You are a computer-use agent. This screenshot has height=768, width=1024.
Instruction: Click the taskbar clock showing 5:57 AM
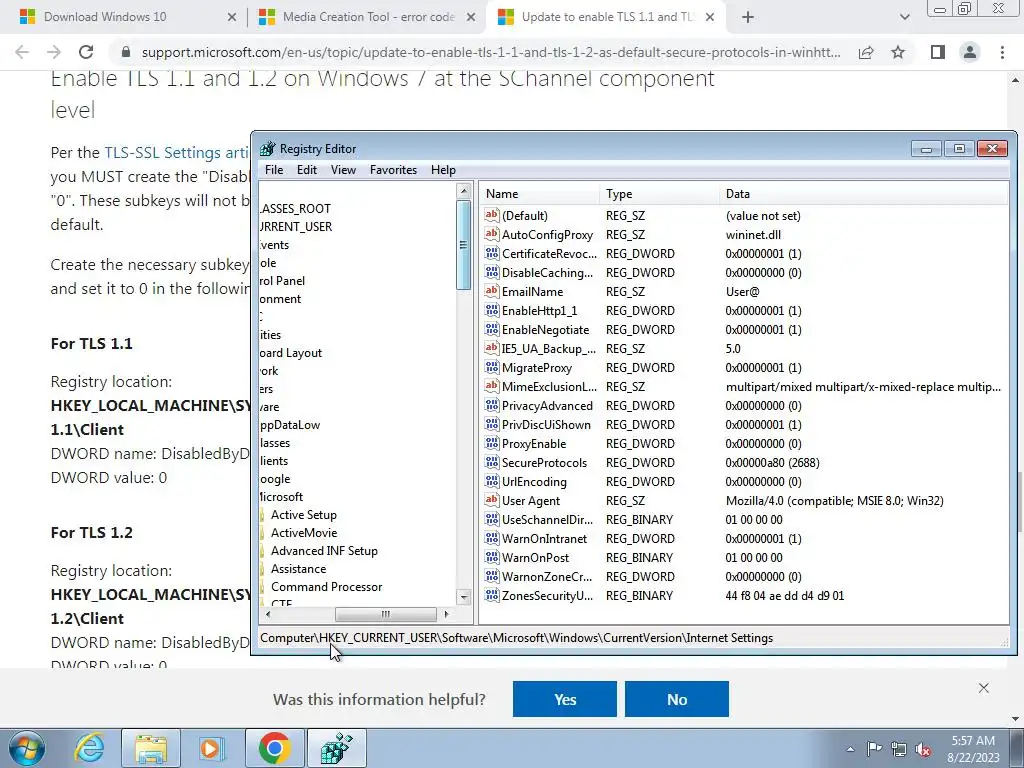tap(973, 749)
